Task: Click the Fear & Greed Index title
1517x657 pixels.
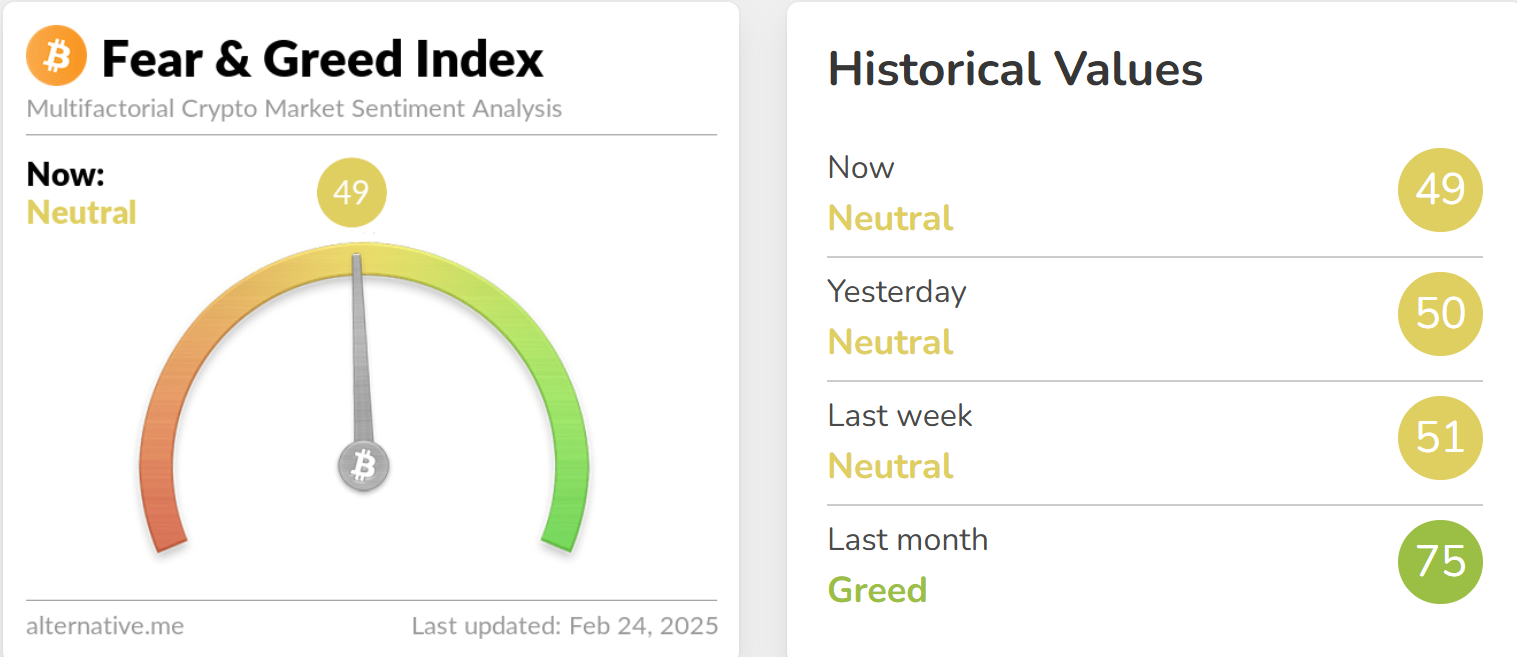Action: click(323, 59)
